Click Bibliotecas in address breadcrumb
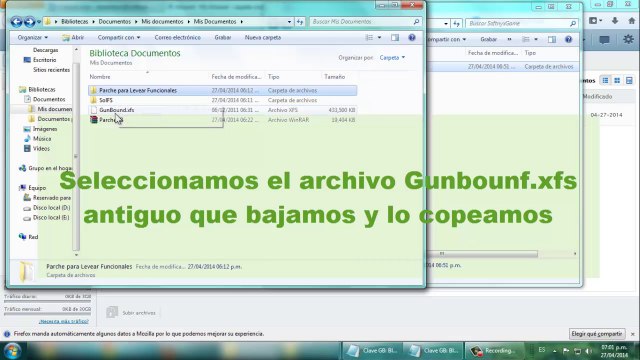 pyautogui.click(x=74, y=22)
